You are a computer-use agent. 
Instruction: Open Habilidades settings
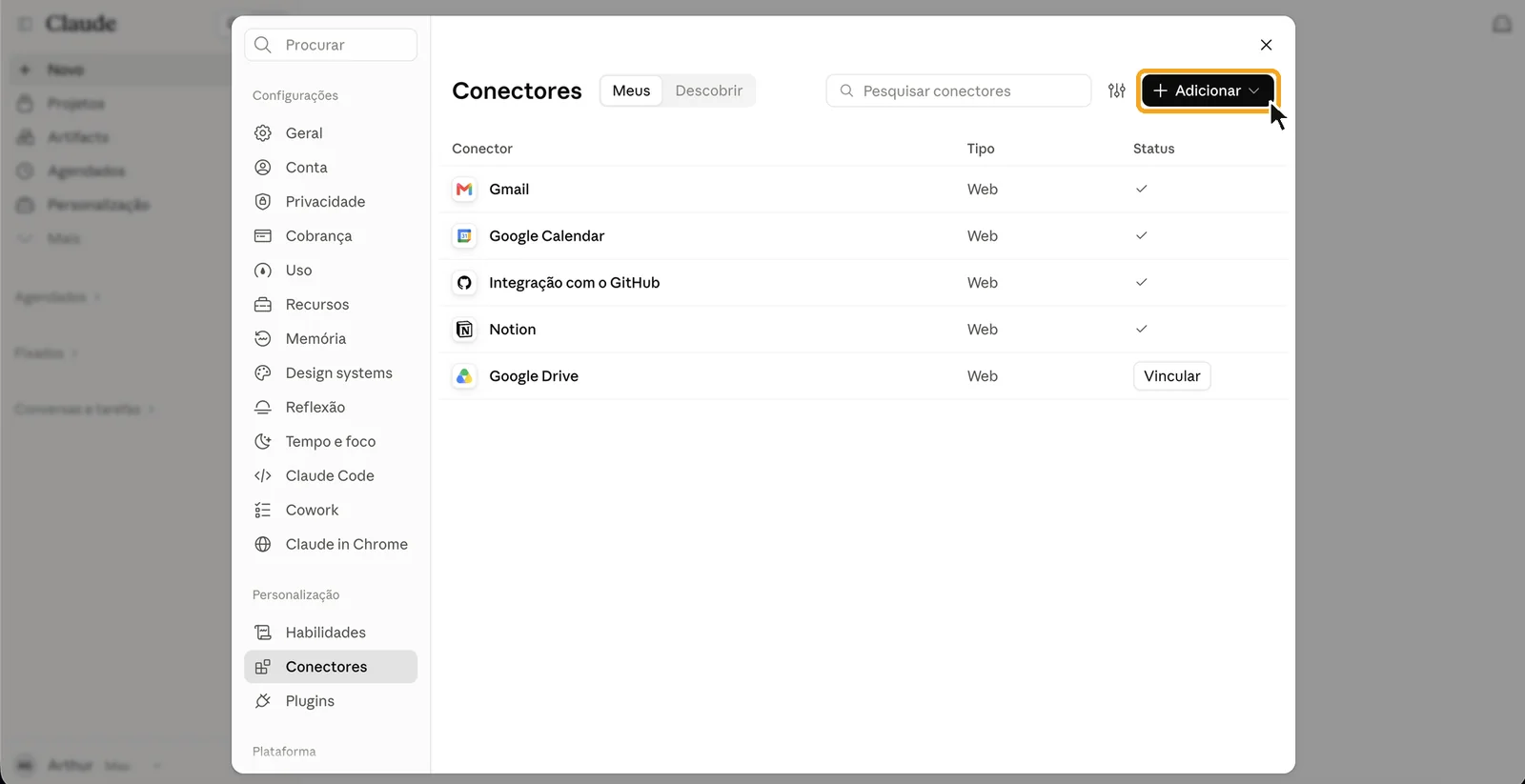click(x=331, y=633)
